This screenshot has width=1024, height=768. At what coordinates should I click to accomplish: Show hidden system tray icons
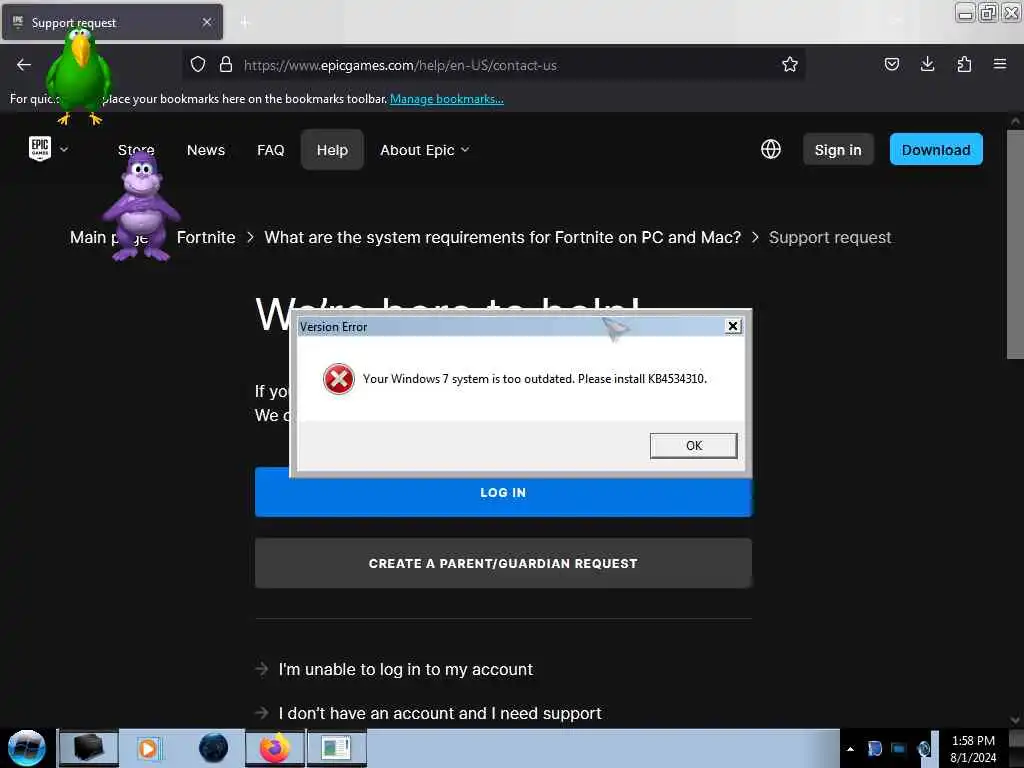[850, 749]
